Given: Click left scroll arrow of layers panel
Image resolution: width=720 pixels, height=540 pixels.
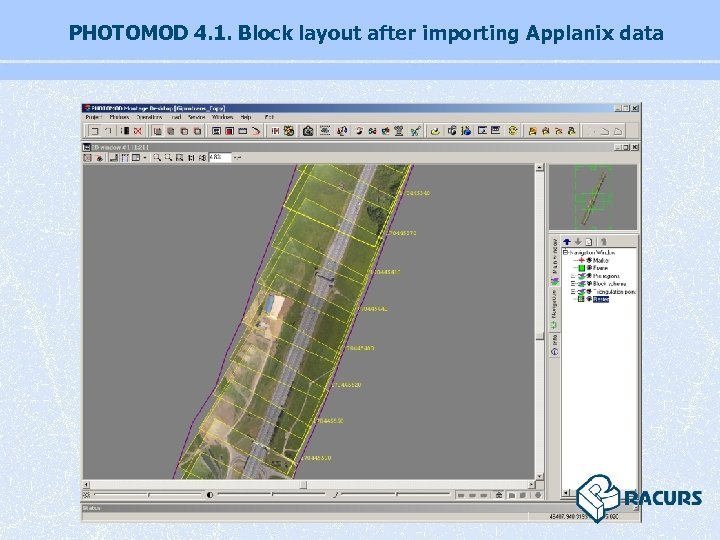Looking at the screenshot, I should [x=566, y=492].
